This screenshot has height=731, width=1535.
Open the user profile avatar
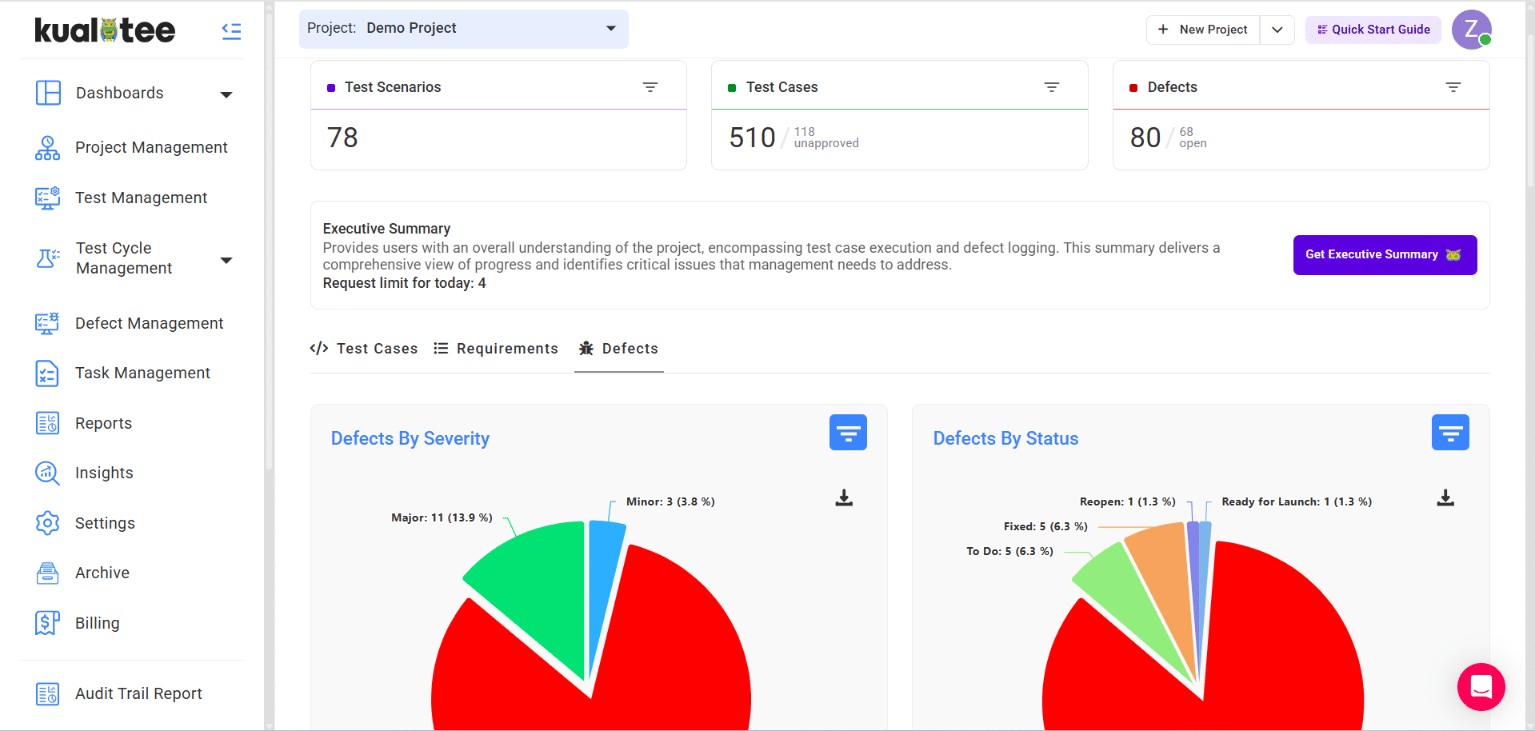[x=1470, y=29]
